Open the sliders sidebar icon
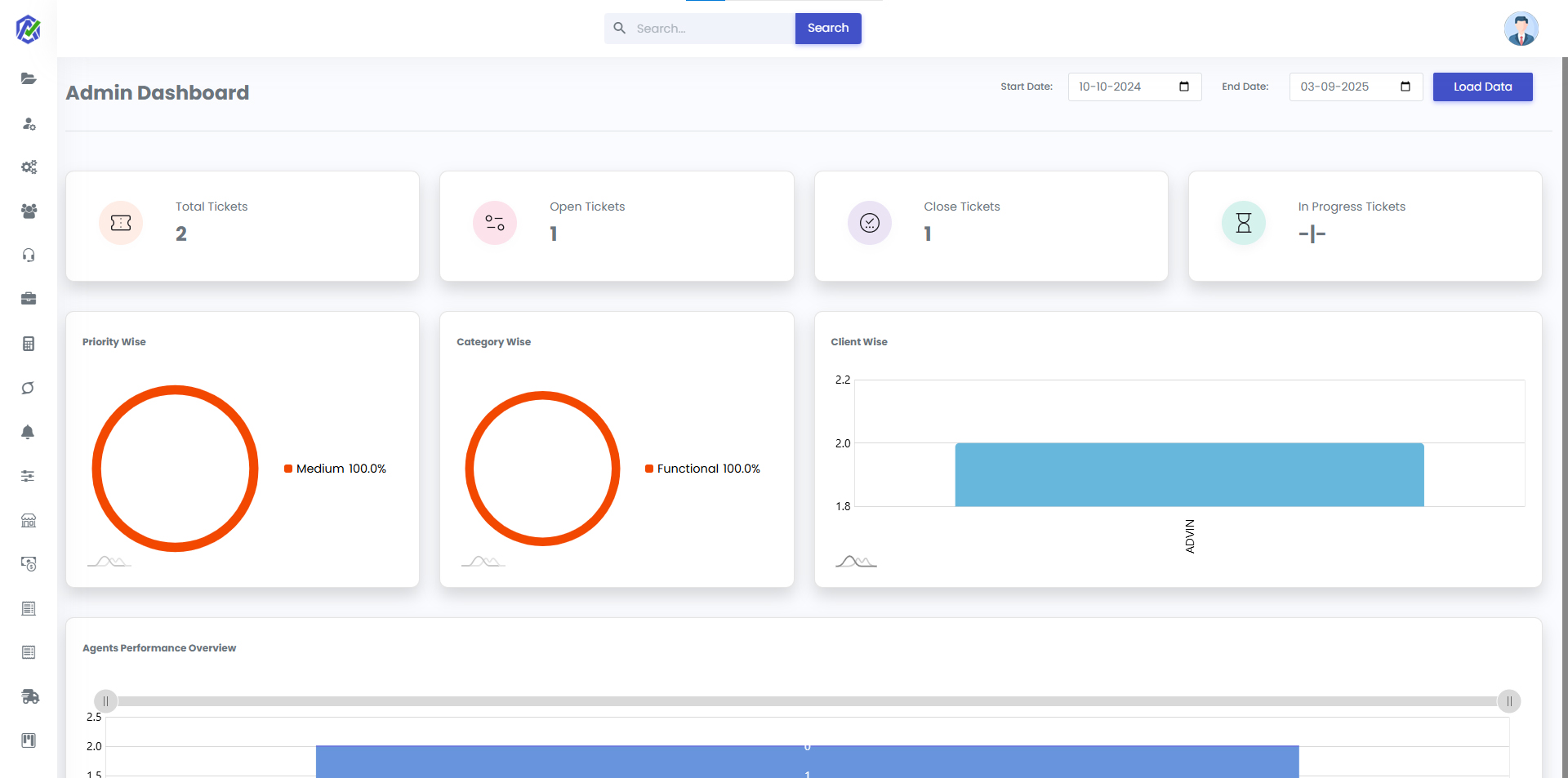Screen dimensions: 1568x778 coord(29,476)
